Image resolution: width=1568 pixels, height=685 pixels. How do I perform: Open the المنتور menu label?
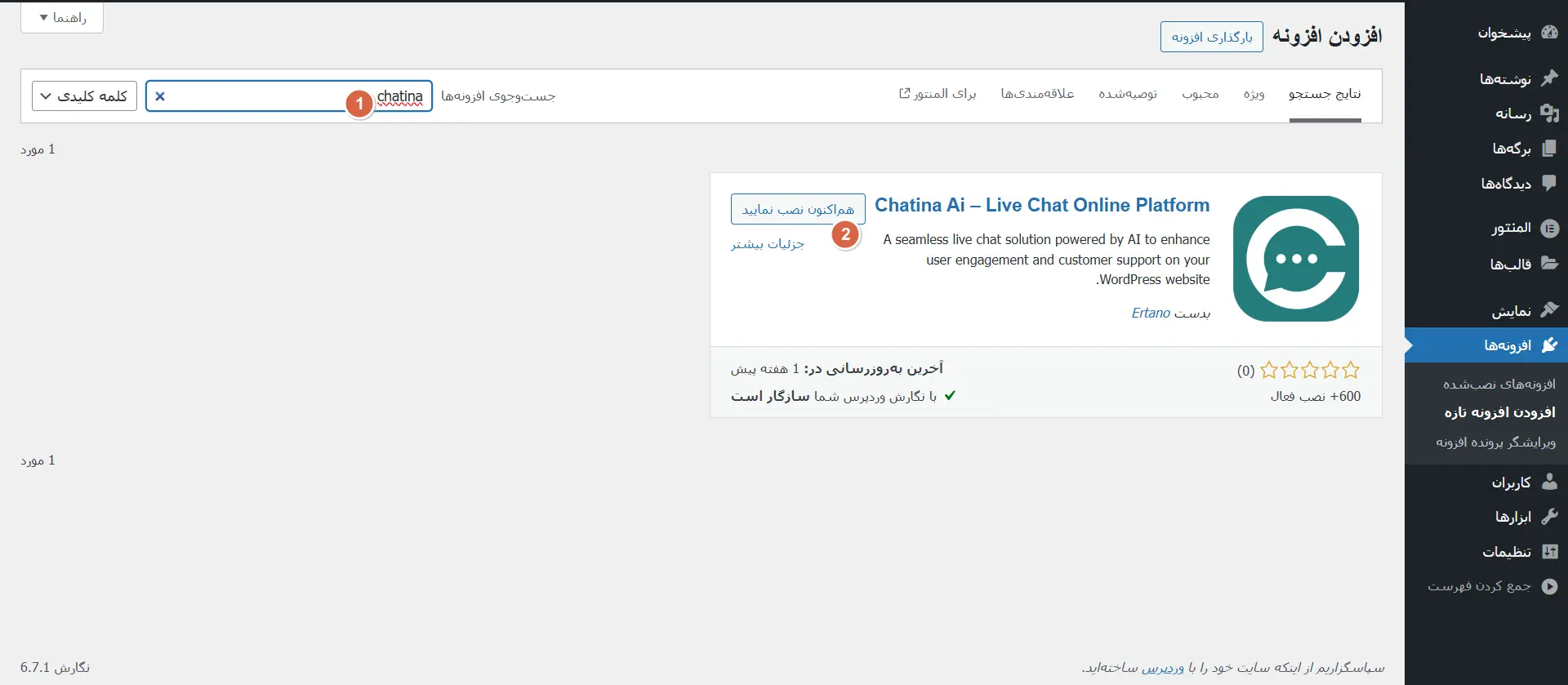pos(1511,228)
